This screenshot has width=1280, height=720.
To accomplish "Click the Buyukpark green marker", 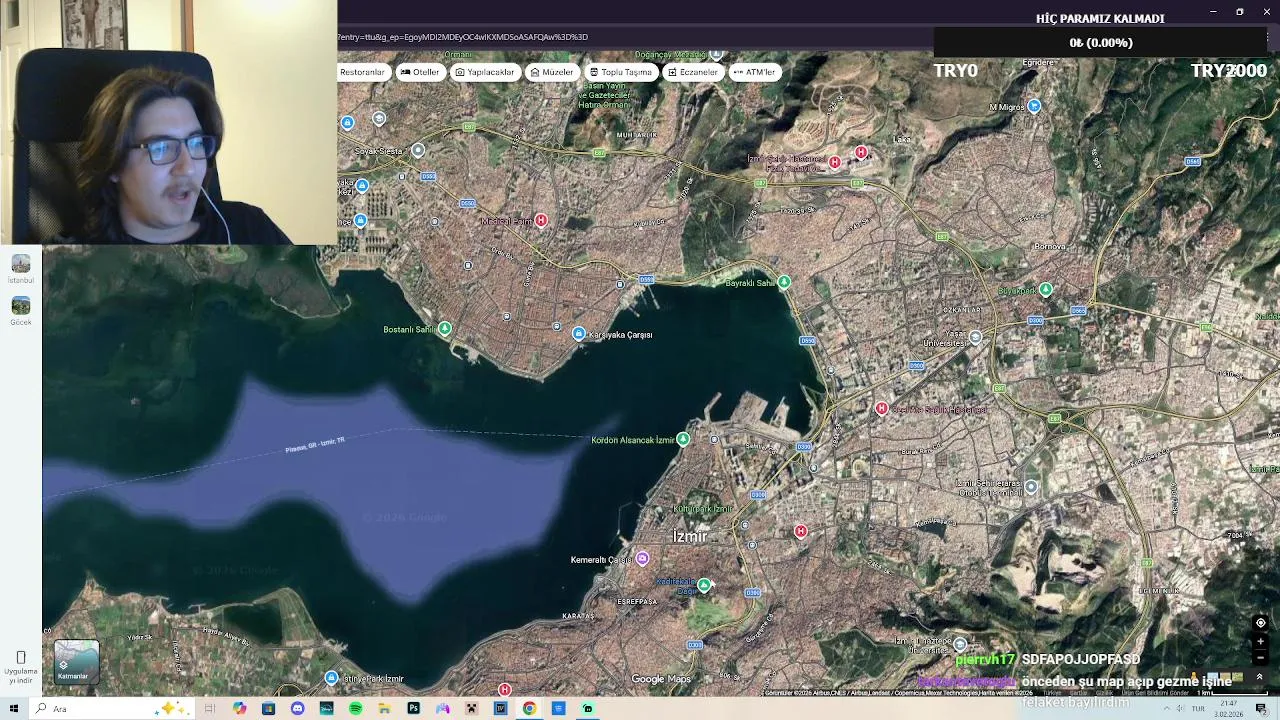I will [x=1045, y=289].
